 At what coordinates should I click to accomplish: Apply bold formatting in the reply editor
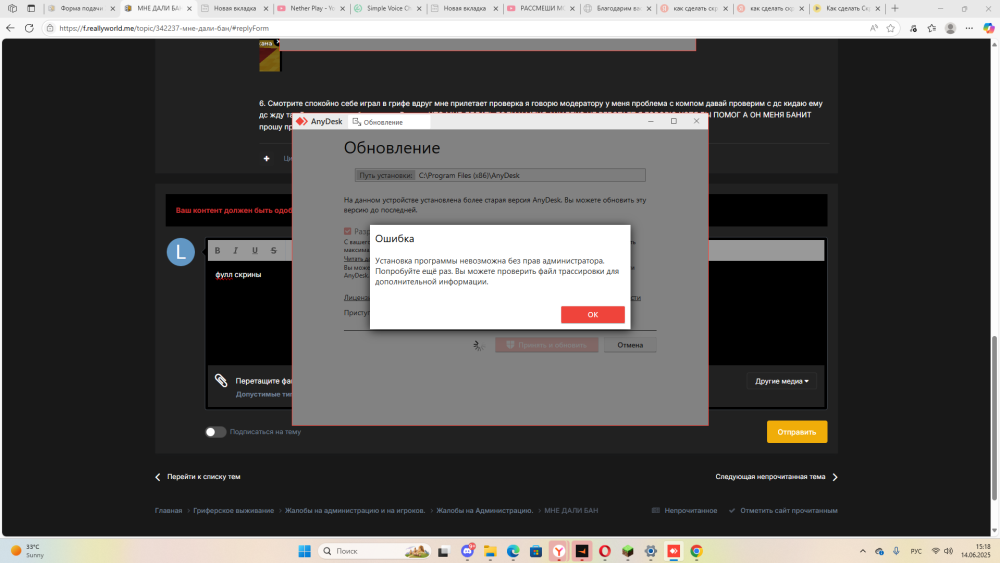tap(217, 251)
